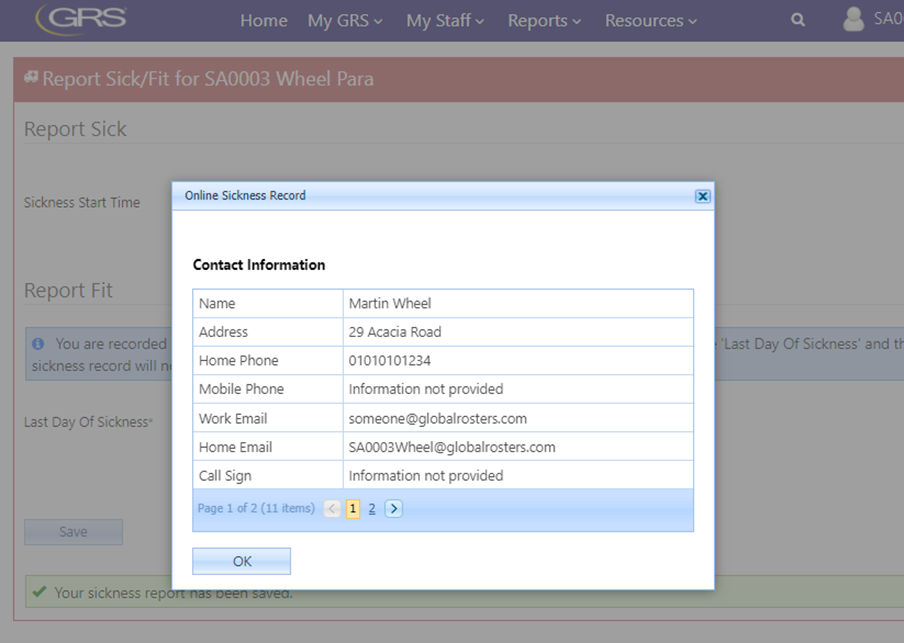Open the Resources menu
This screenshot has width=904, height=643.
point(651,21)
